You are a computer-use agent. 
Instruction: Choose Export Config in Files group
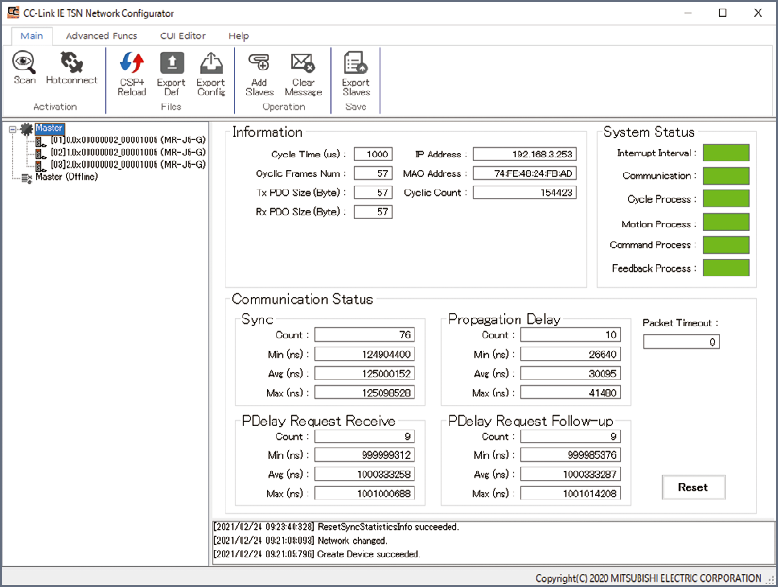(x=211, y=73)
